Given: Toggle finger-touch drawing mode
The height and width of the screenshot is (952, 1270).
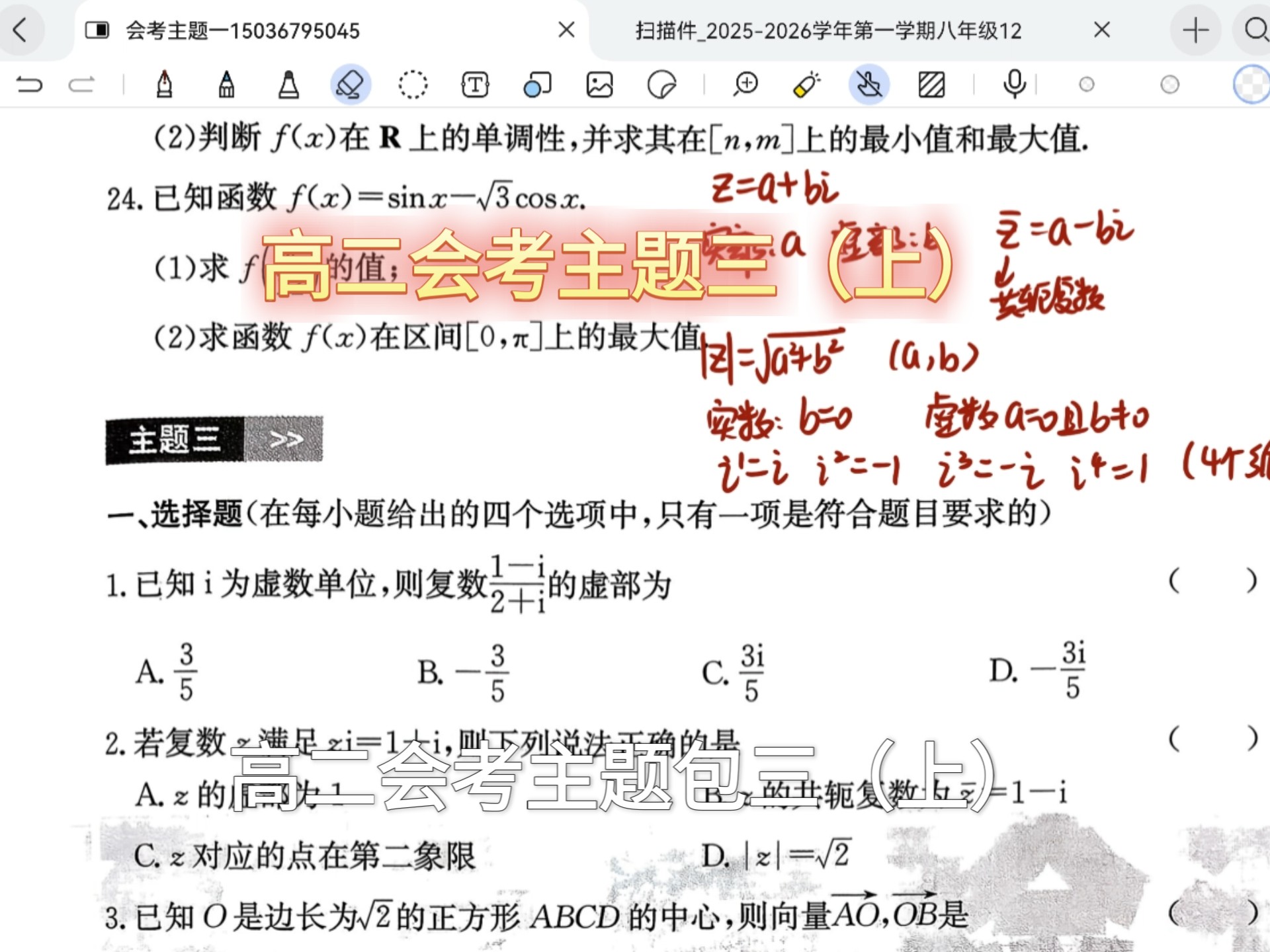Looking at the screenshot, I should pos(869,85).
